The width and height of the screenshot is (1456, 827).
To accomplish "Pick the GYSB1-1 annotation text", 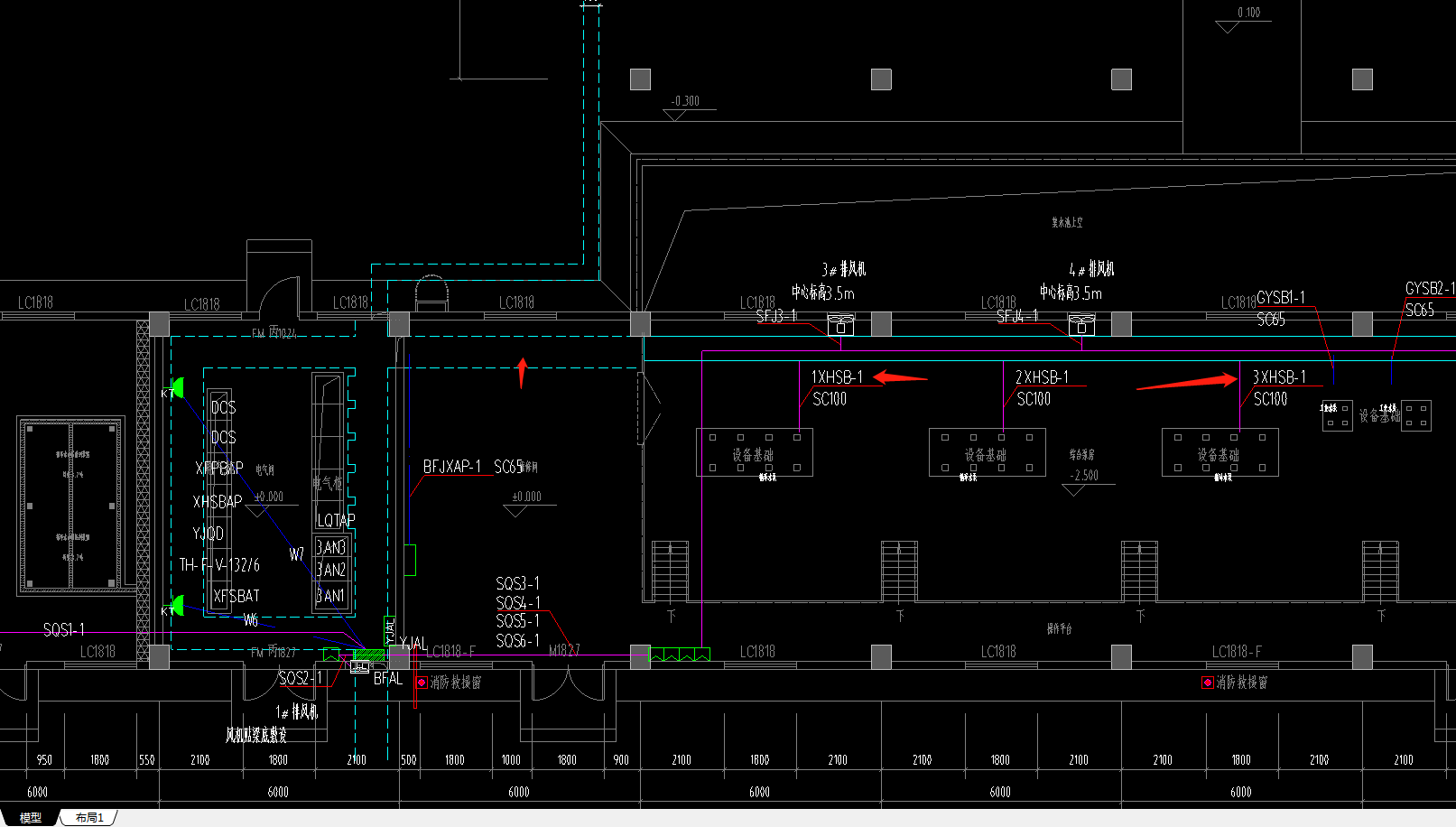I will (x=1281, y=298).
